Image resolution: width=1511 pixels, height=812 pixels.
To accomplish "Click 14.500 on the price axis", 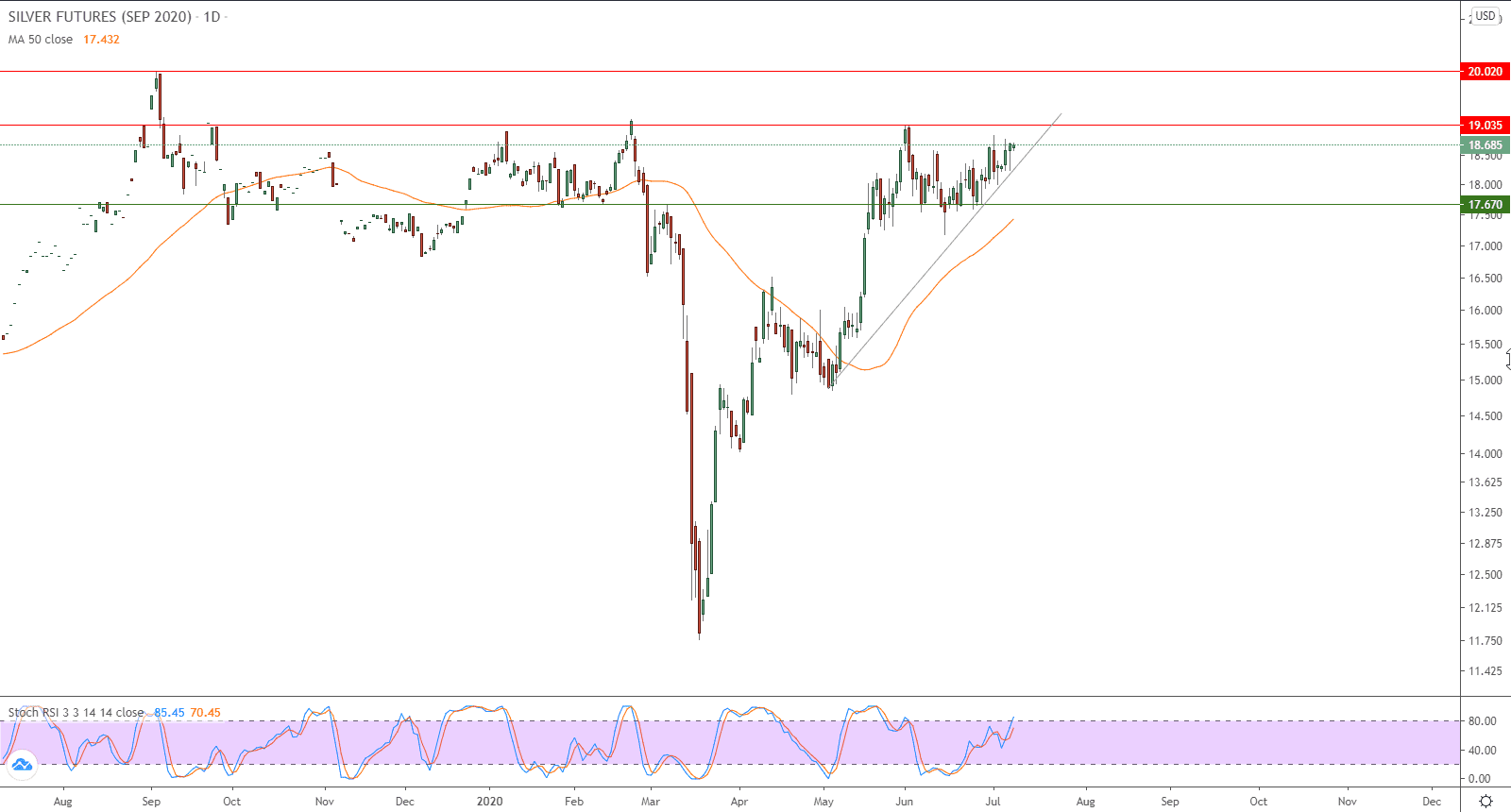I will 1485,416.
